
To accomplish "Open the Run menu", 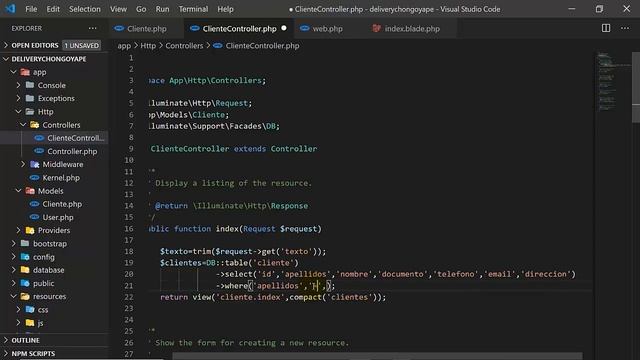I will [x=162, y=9].
